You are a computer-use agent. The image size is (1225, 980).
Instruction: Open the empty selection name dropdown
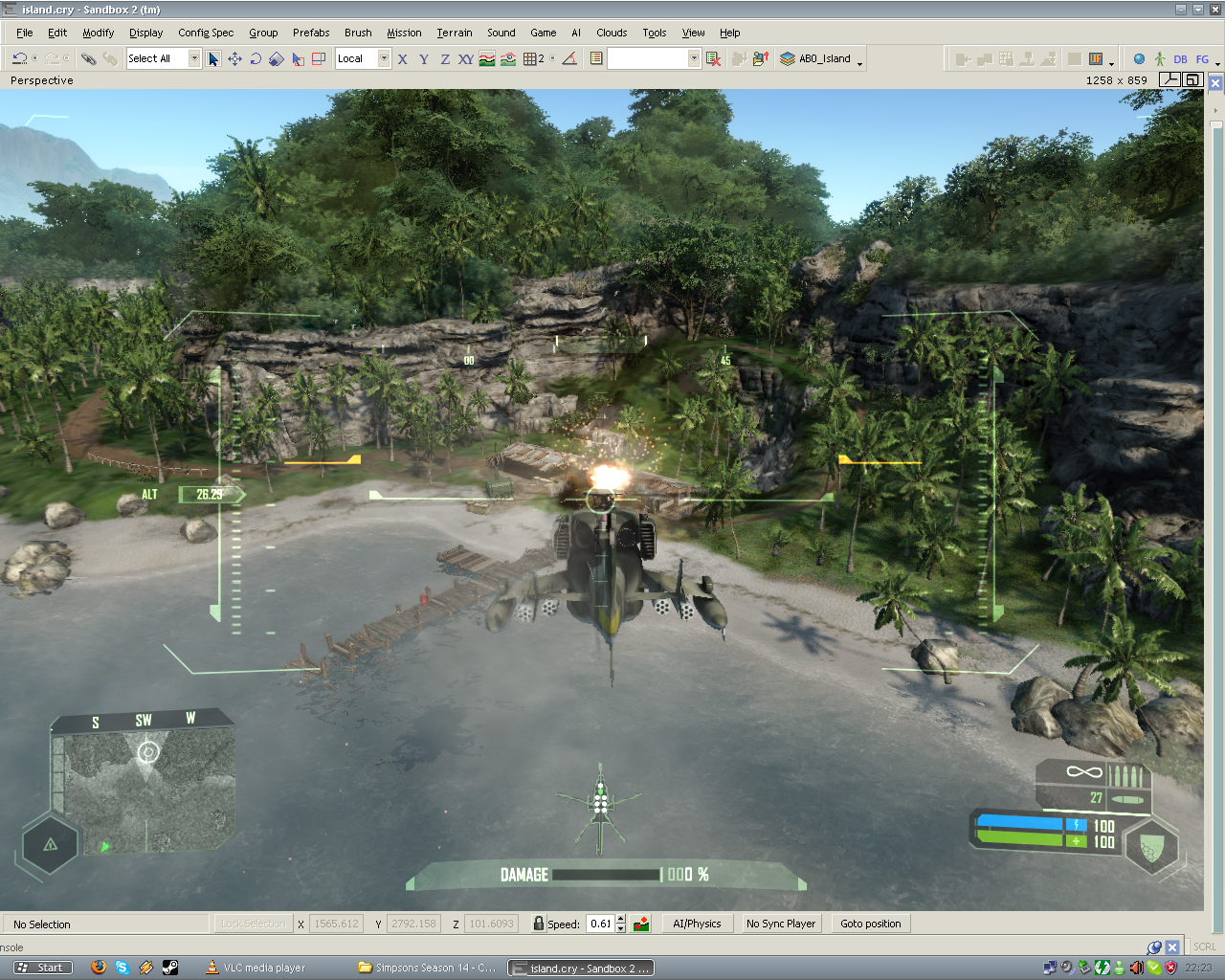pos(694,58)
